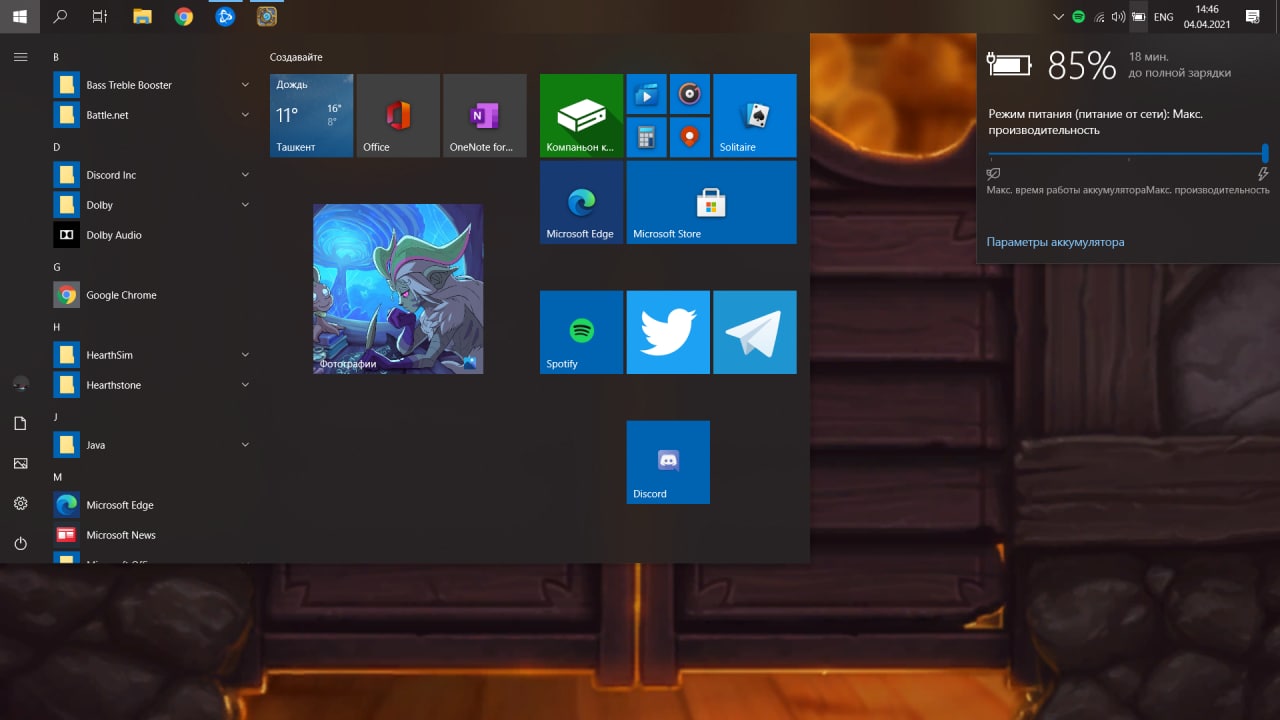Click the letter D group header
The image size is (1280, 720).
point(57,147)
